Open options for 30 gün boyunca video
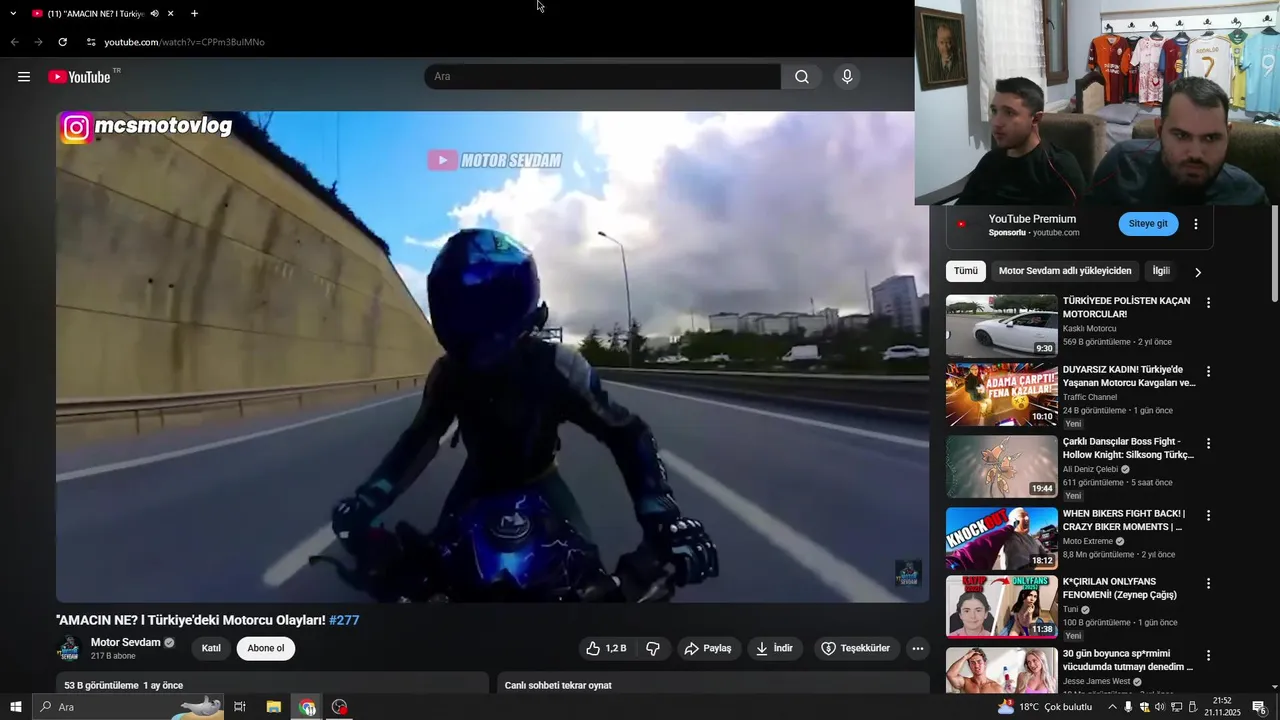The width and height of the screenshot is (1280, 720). pos(1208,655)
